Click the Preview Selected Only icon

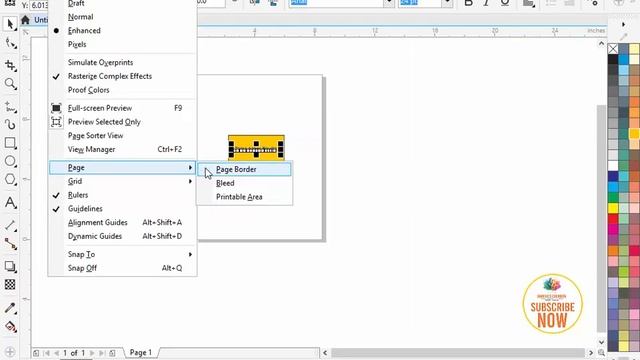pos(56,122)
